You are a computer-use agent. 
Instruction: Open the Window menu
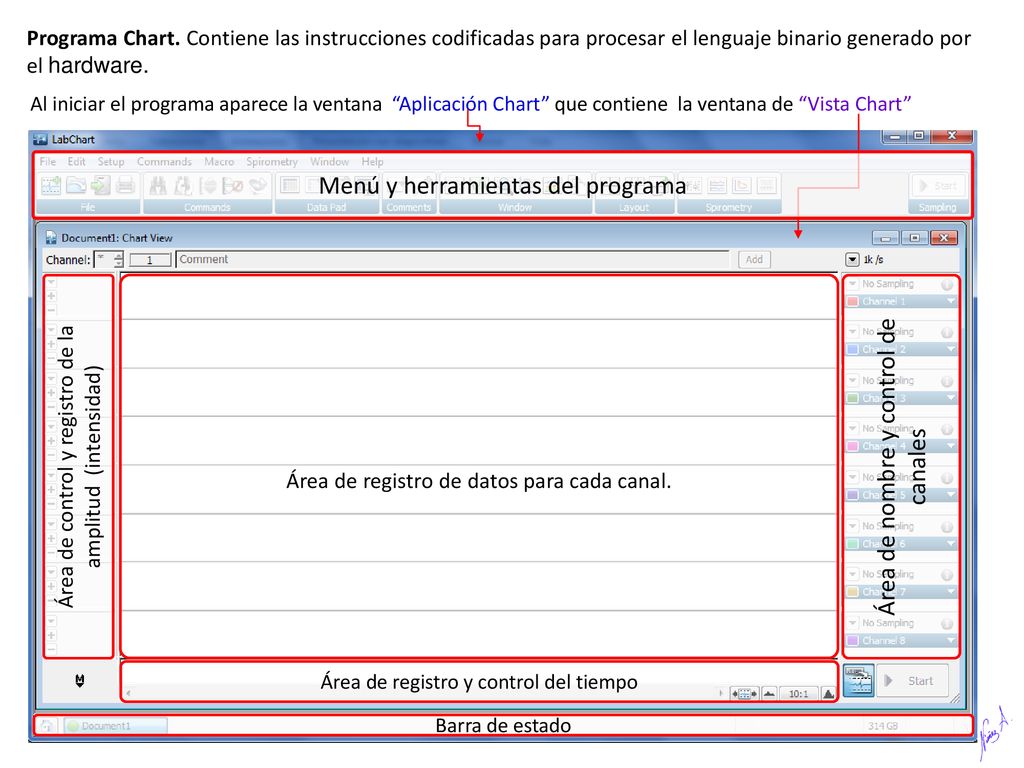point(329,161)
